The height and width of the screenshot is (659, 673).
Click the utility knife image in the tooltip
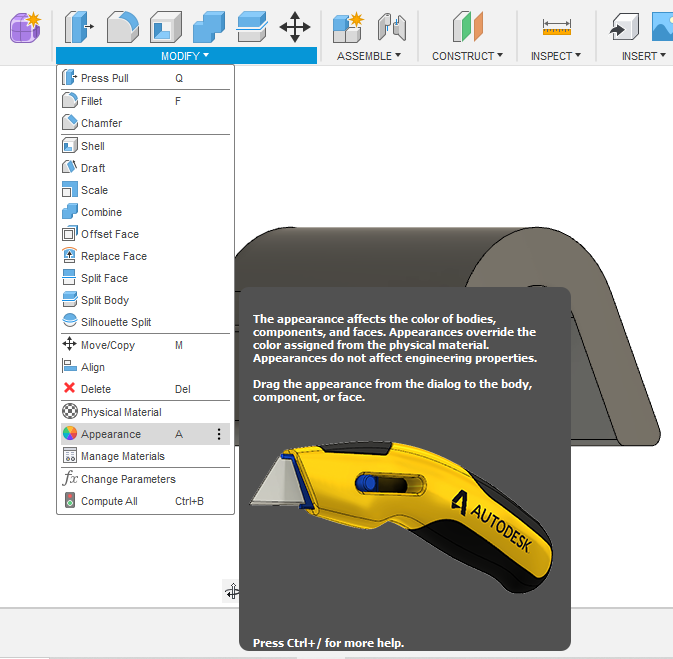point(401,516)
